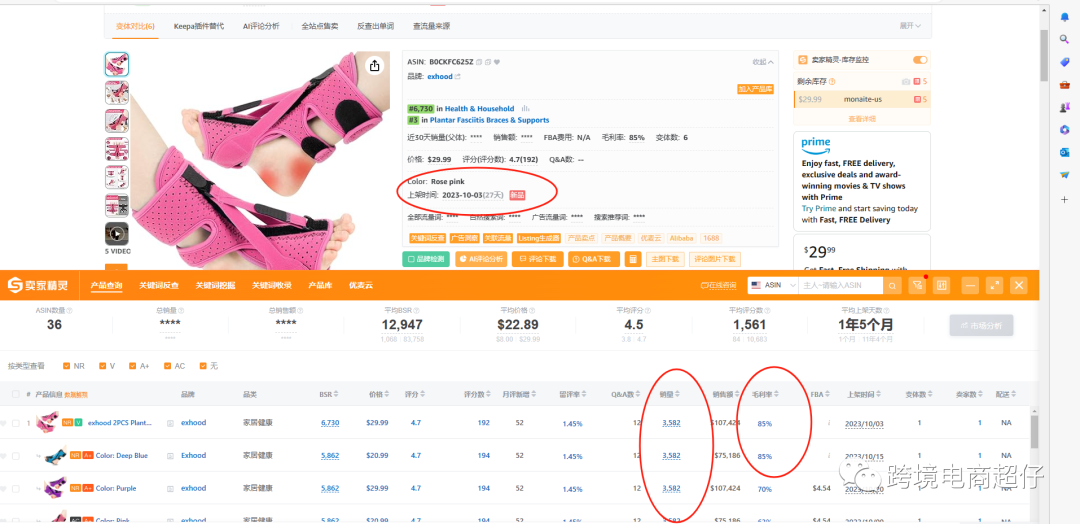
Task: Click the 评论下载 button
Action: pos(537,259)
